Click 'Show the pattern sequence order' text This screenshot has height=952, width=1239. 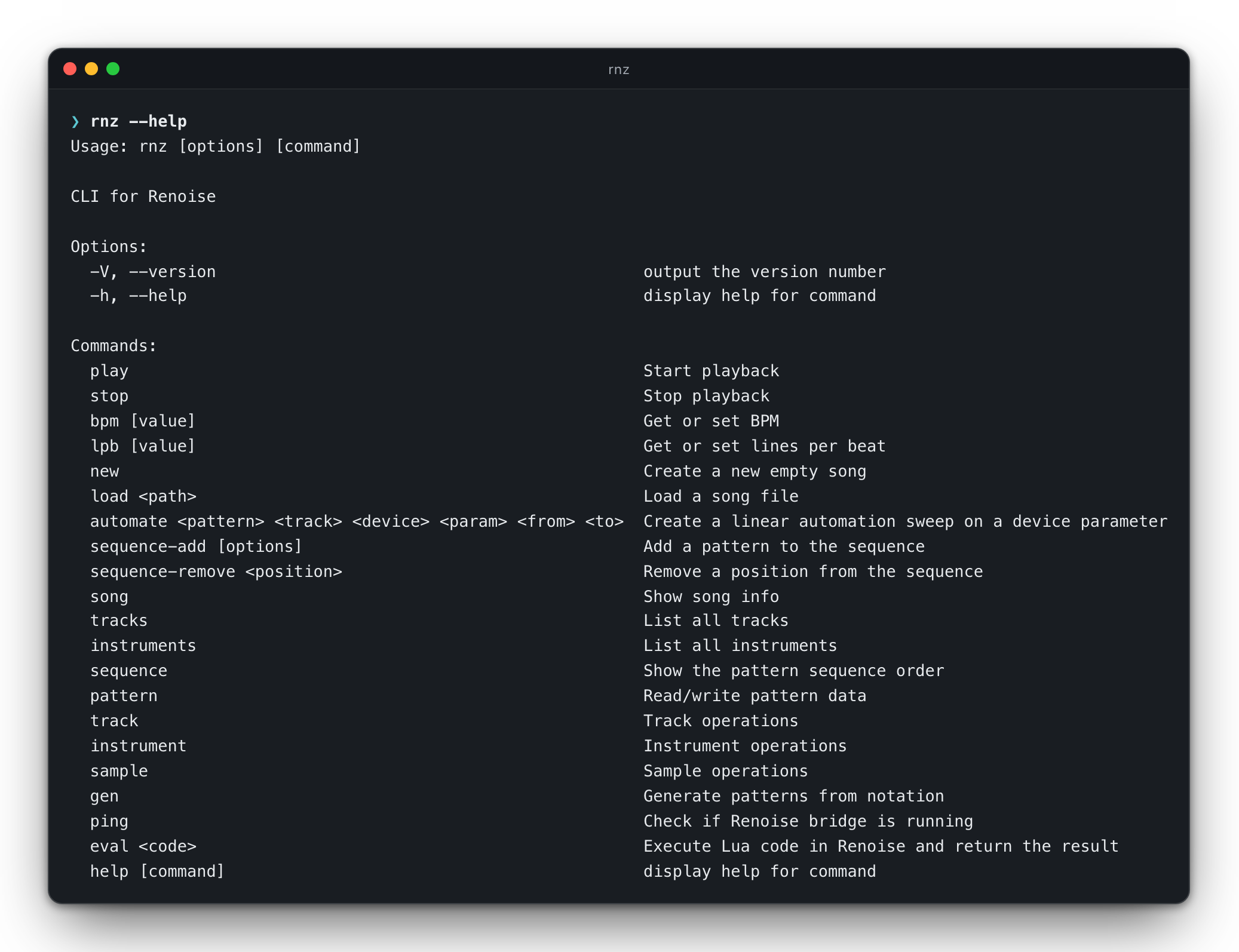(794, 671)
